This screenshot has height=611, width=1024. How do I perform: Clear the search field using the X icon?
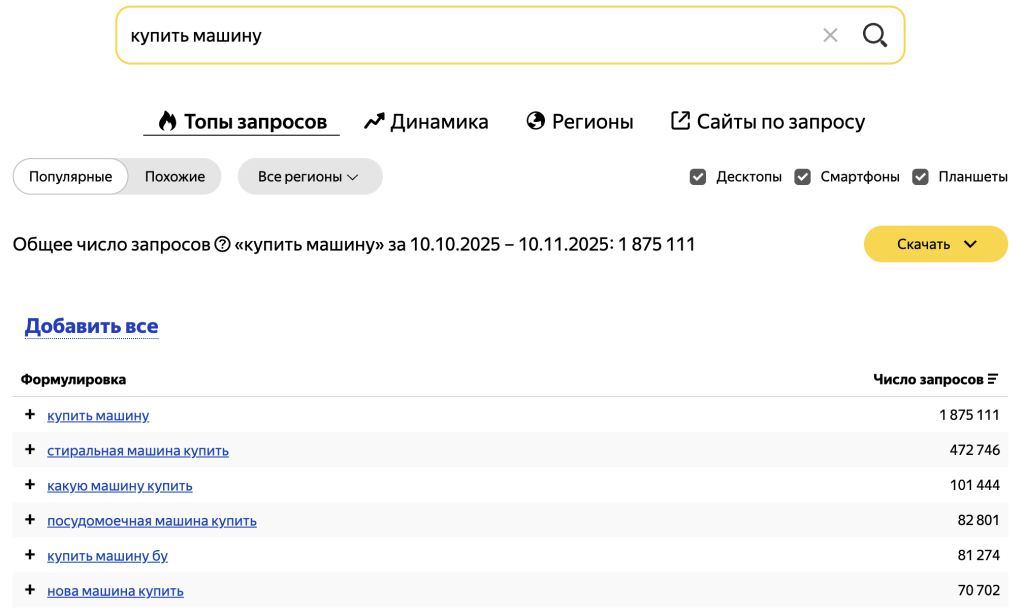tap(830, 35)
